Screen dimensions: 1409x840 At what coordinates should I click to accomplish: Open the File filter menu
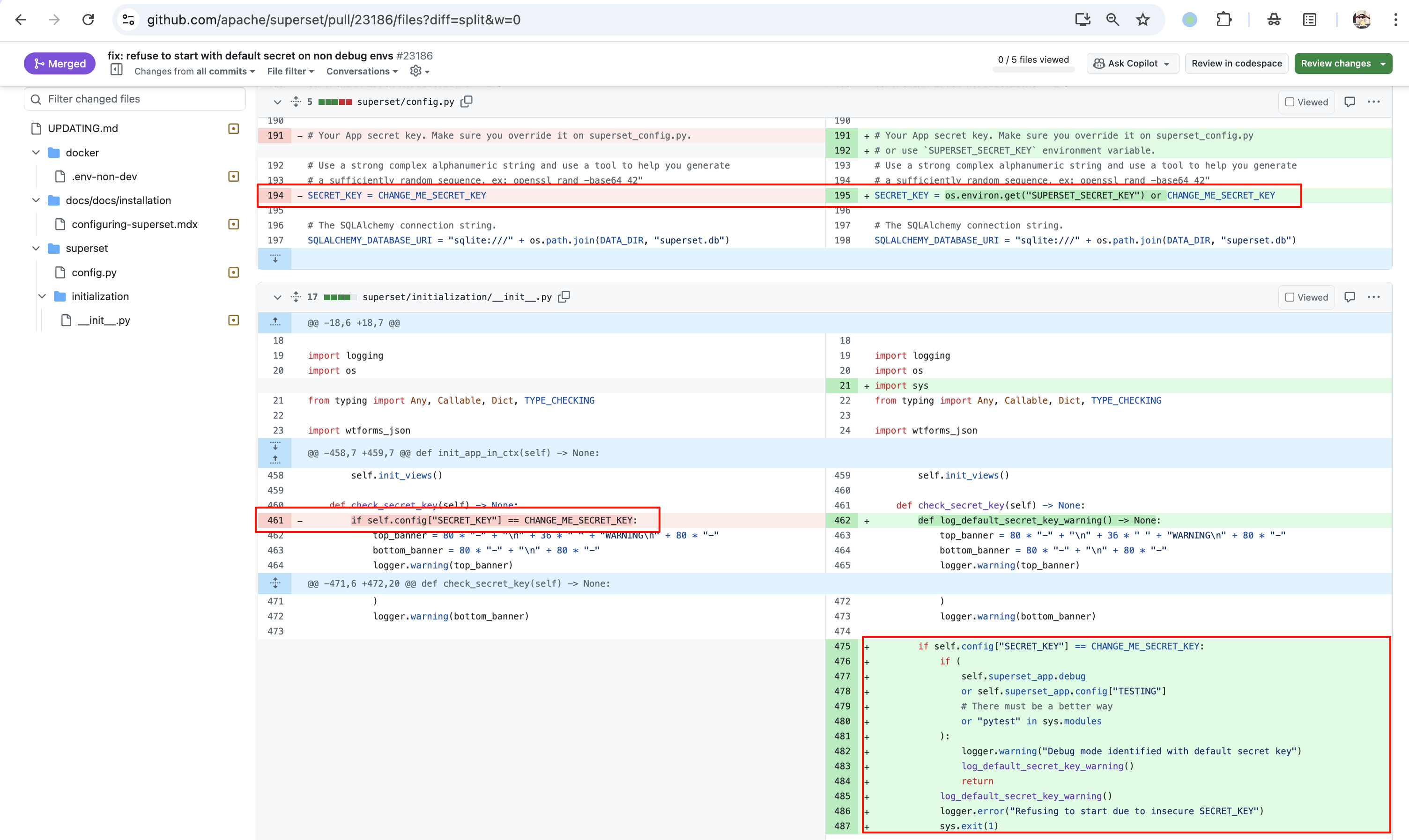pyautogui.click(x=290, y=71)
